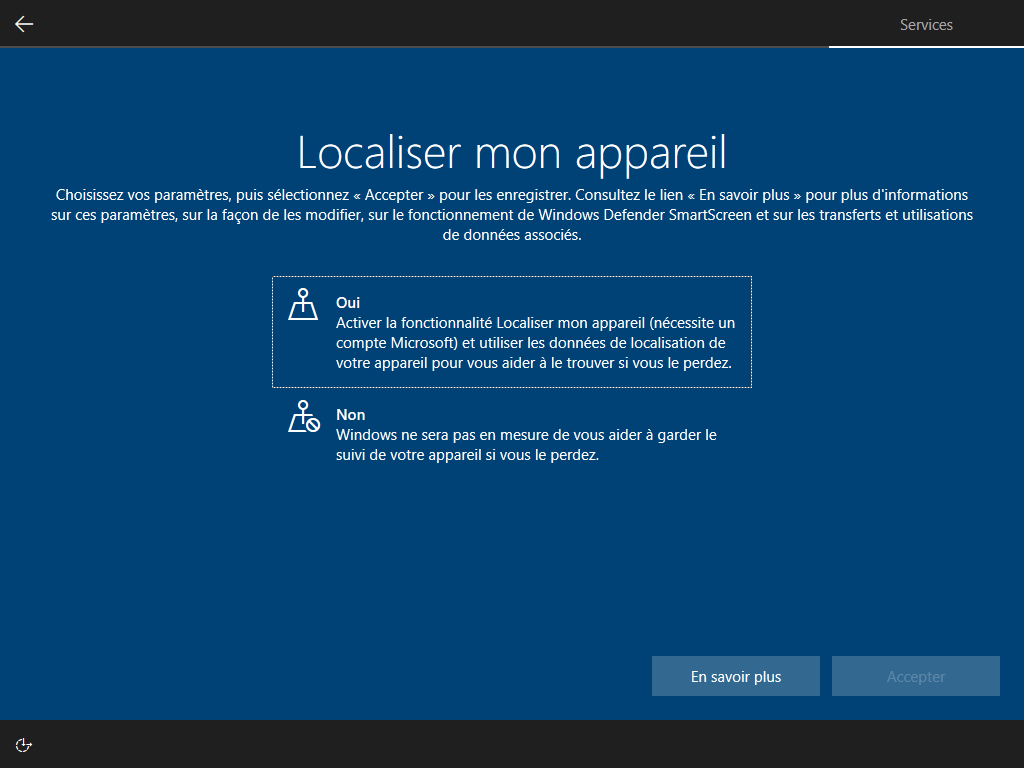Image resolution: width=1024 pixels, height=768 pixels.
Task: Click the bold "Non" label
Action: click(x=350, y=414)
